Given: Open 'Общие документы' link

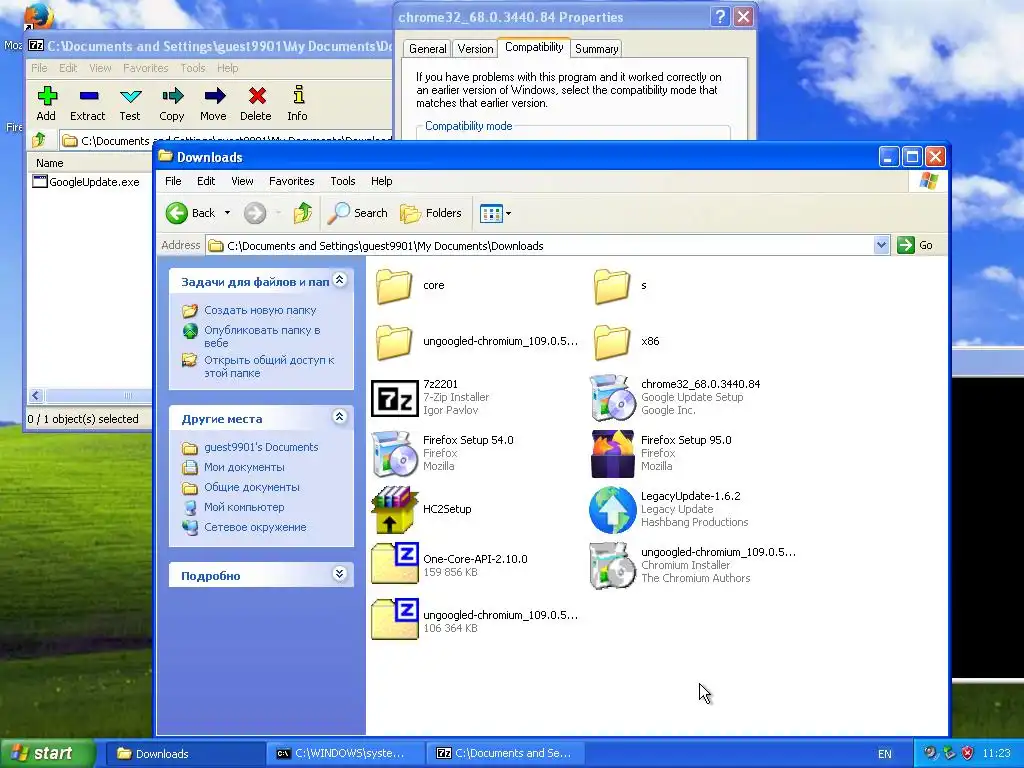Looking at the screenshot, I should click(x=251, y=487).
